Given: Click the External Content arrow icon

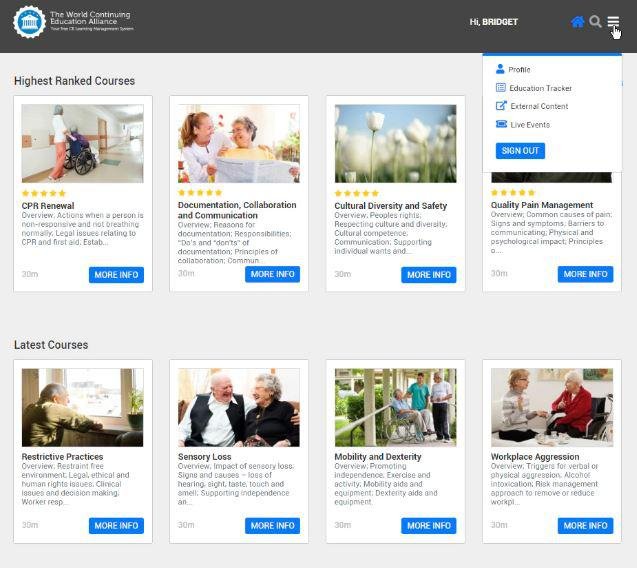Looking at the screenshot, I should (501, 106).
